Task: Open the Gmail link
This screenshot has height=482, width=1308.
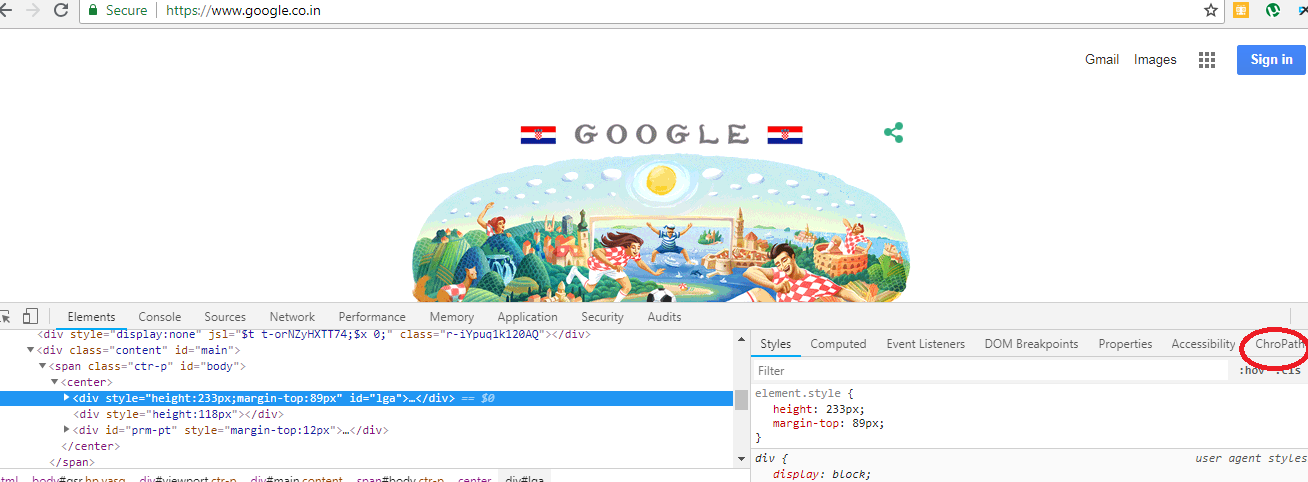Action: 1102,60
